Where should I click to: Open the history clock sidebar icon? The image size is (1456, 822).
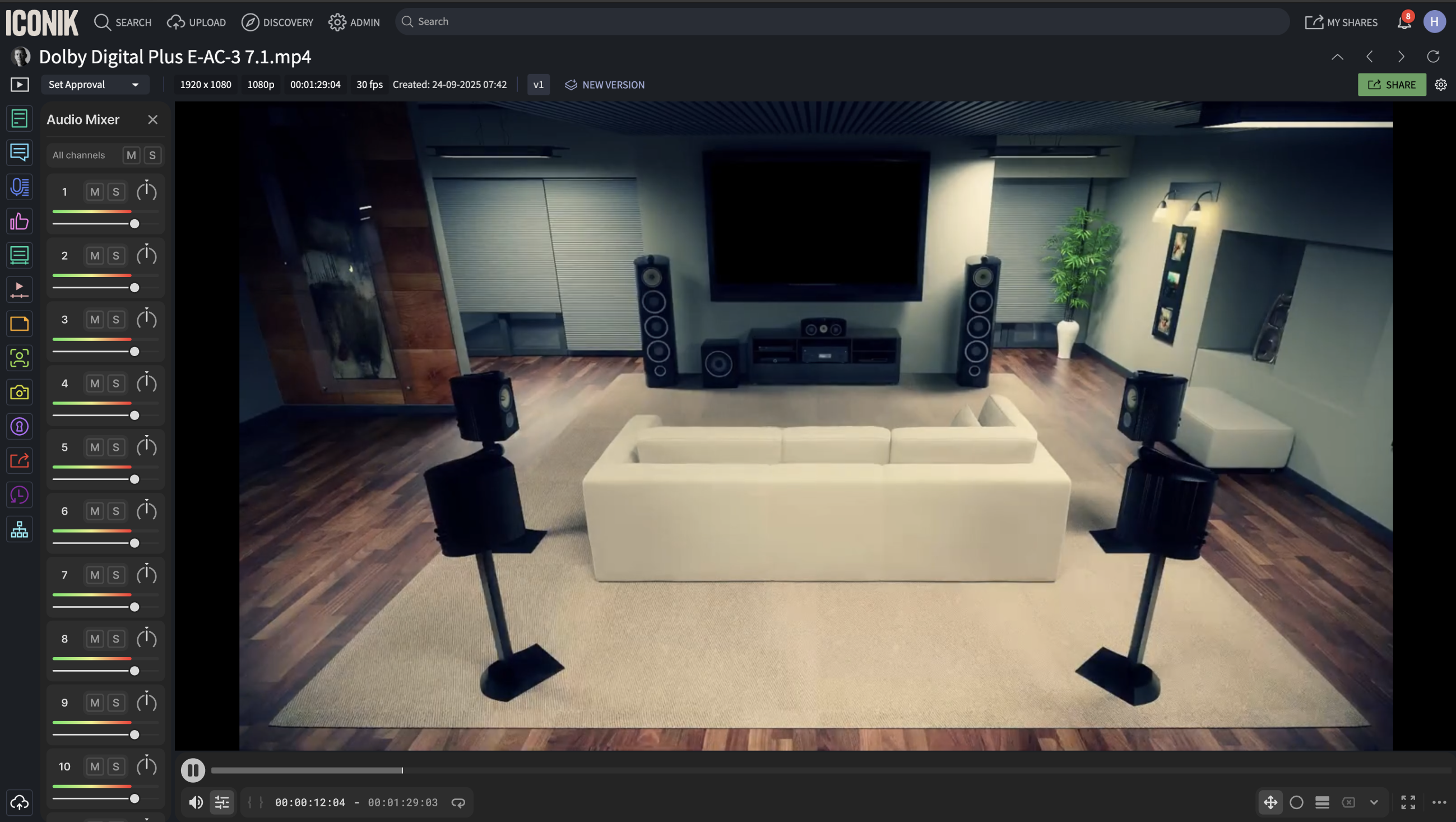[x=19, y=495]
